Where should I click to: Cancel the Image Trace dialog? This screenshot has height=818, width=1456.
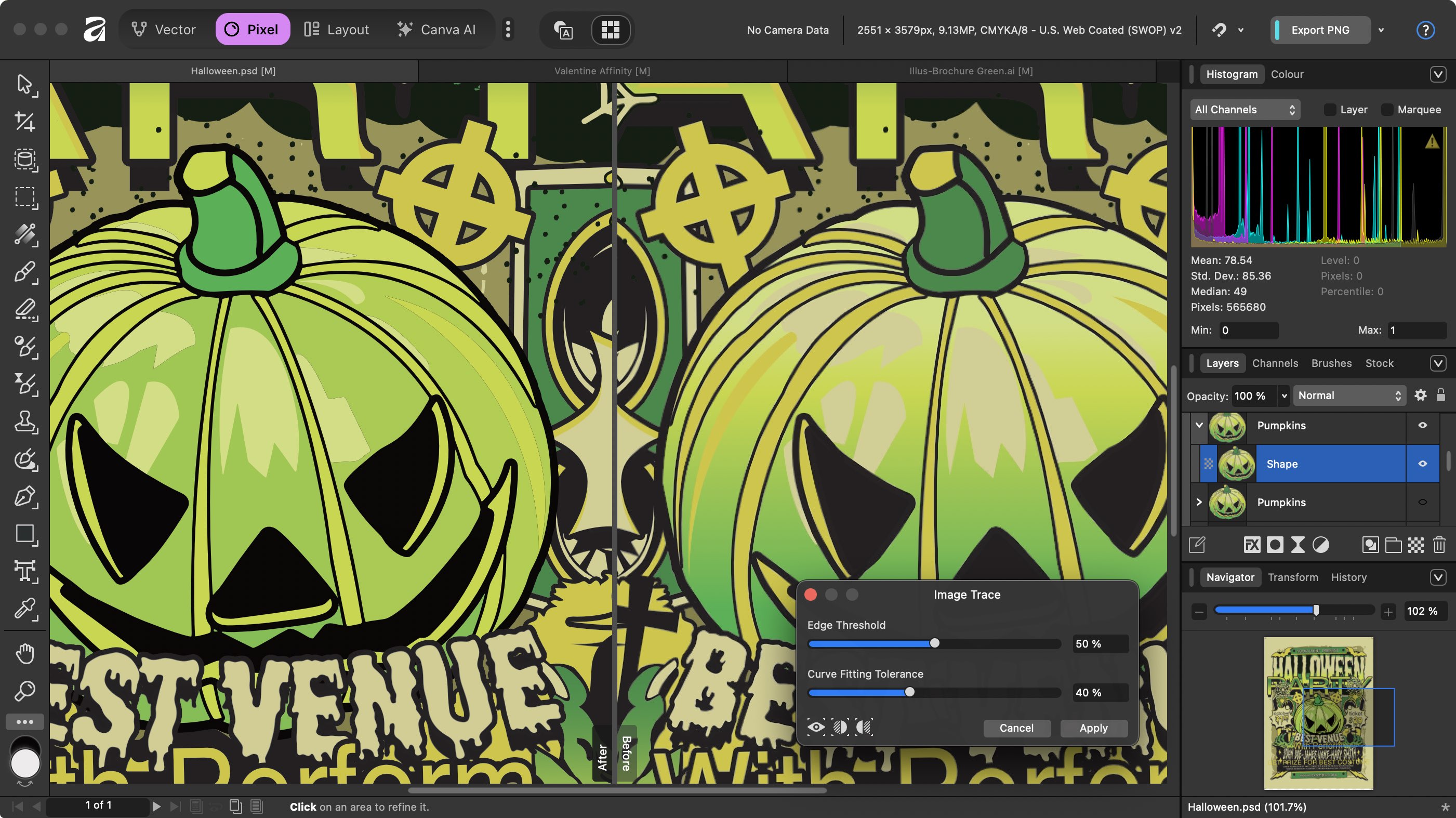1016,728
